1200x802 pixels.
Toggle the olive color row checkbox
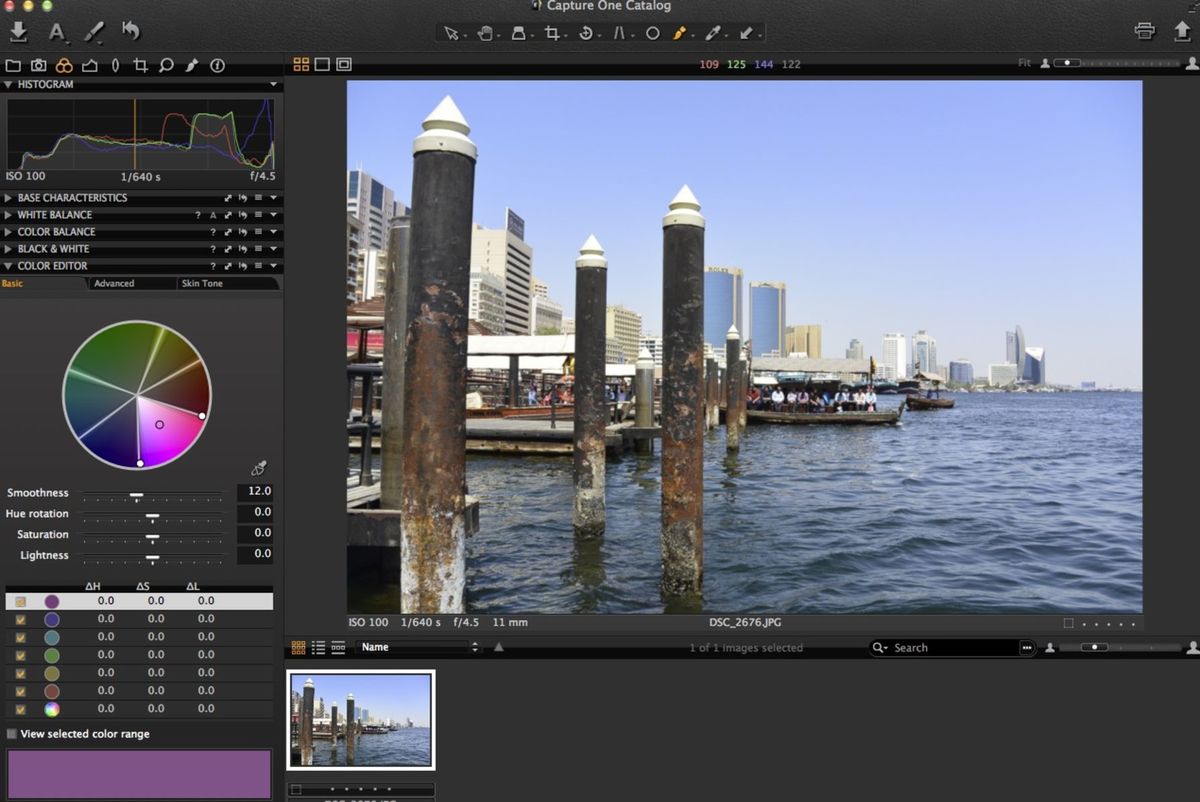coord(20,673)
